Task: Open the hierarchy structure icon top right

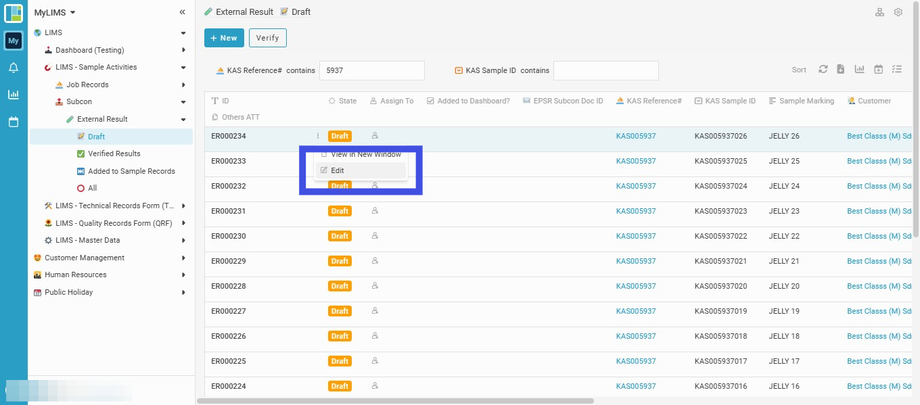Action: tap(880, 12)
